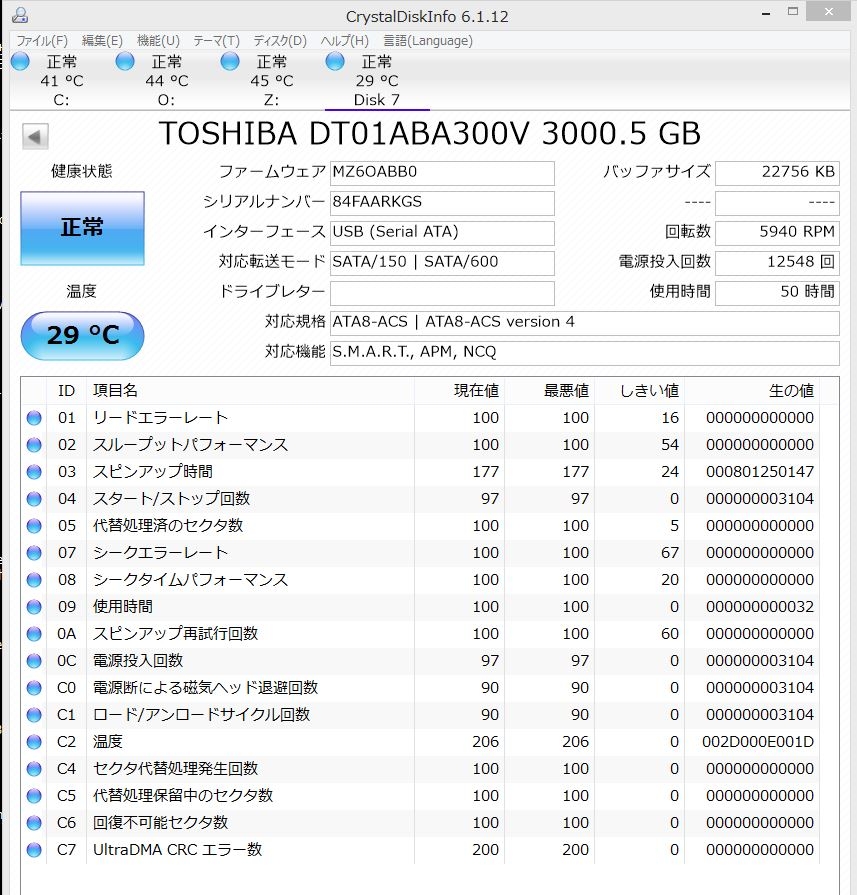Open the 言語(Language) menu
Viewport: 857px width, 895px height.
(x=428, y=41)
